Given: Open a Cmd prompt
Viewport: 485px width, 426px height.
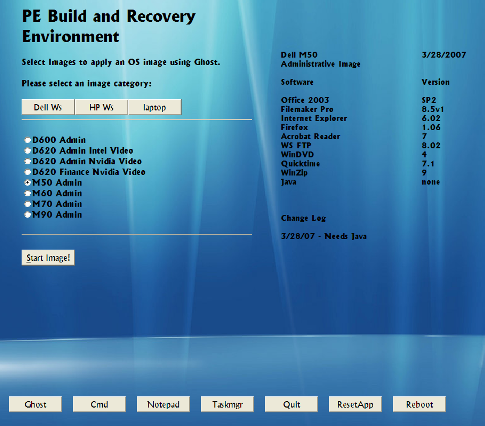Looking at the screenshot, I should click(99, 404).
